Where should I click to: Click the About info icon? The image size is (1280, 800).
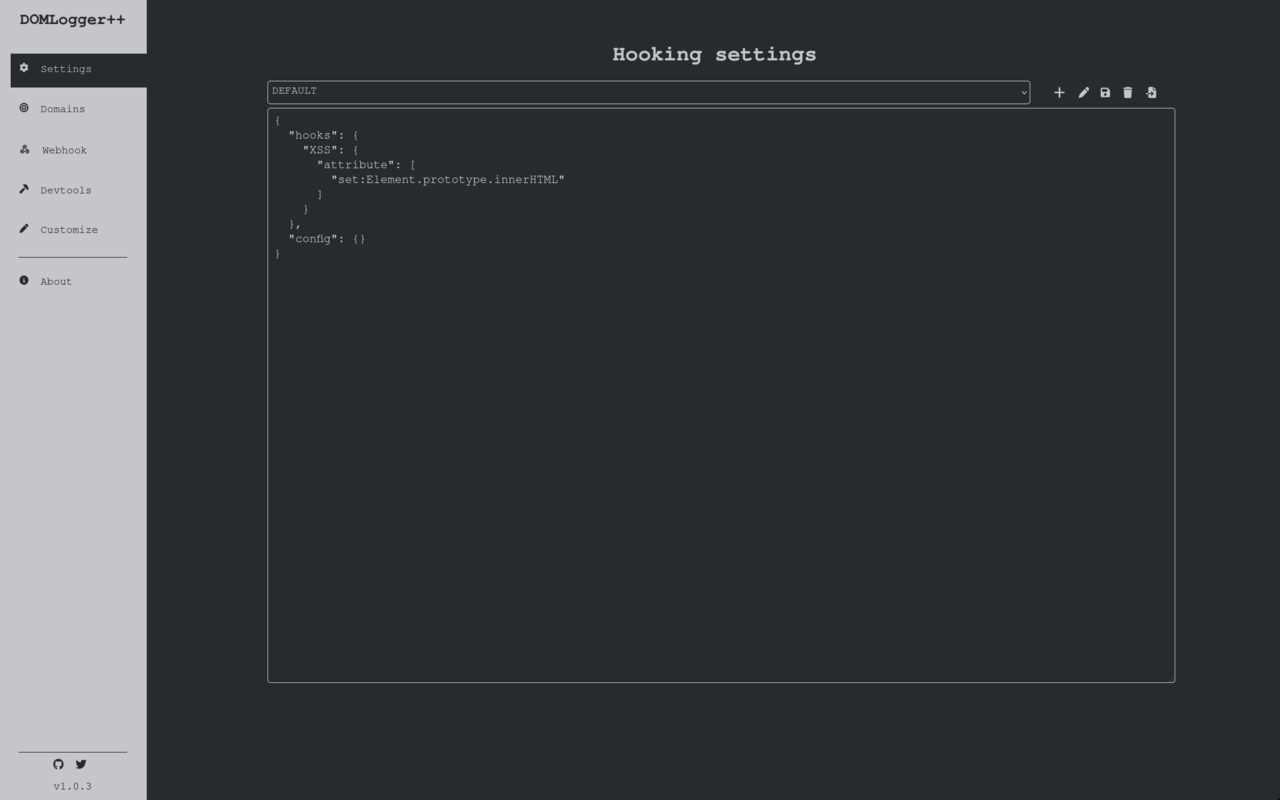24,280
